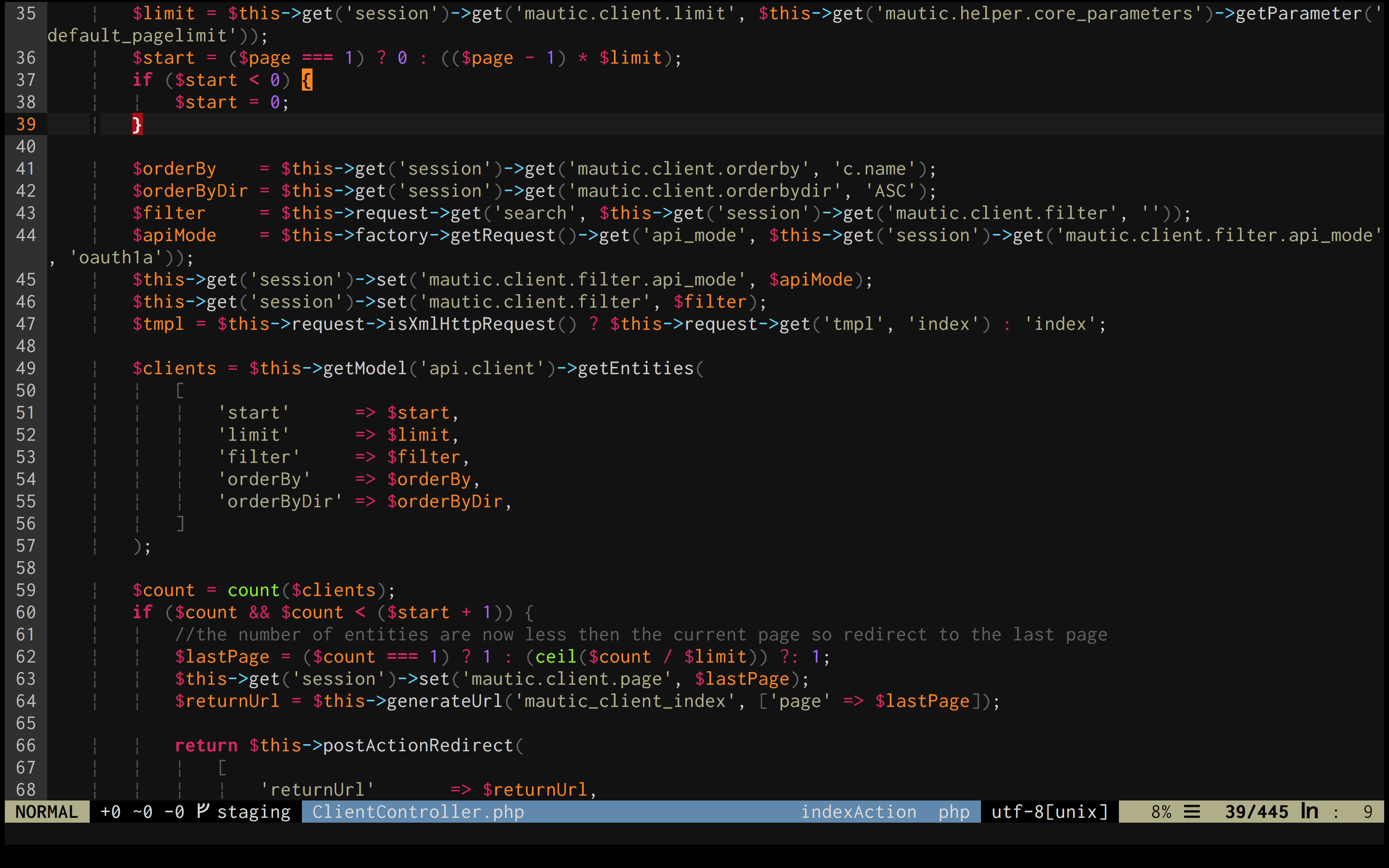Click the php filetype label in statusline
Screen dimensions: 1389x868
(x=954, y=812)
